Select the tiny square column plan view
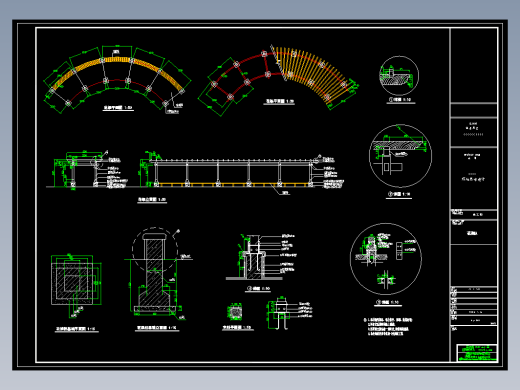Screen dimensions: 520x390 click(235, 312)
